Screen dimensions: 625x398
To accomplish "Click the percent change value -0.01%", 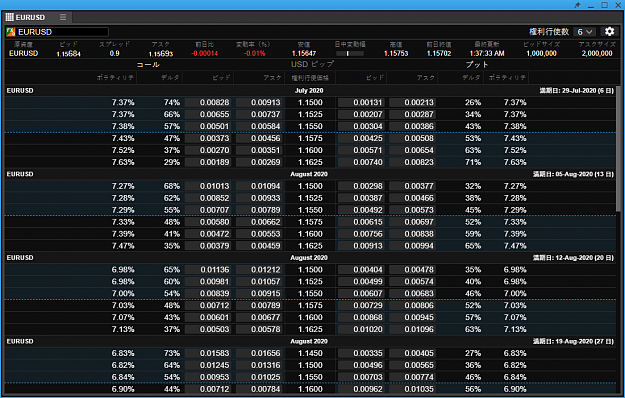I will pyautogui.click(x=255, y=53).
